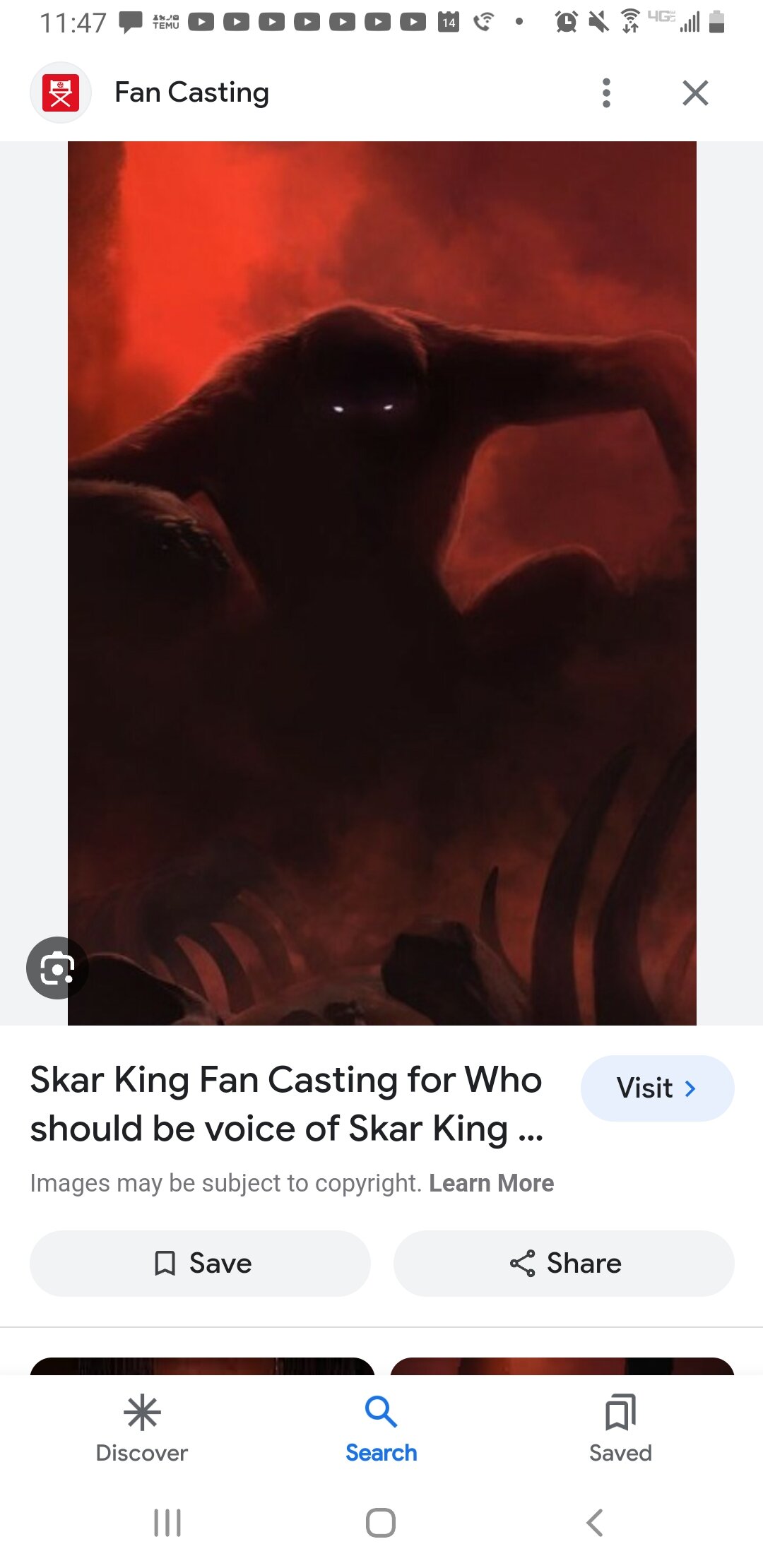Tap the Temu notification icon in status bar
This screenshot has width=763, height=1568.
(166, 22)
